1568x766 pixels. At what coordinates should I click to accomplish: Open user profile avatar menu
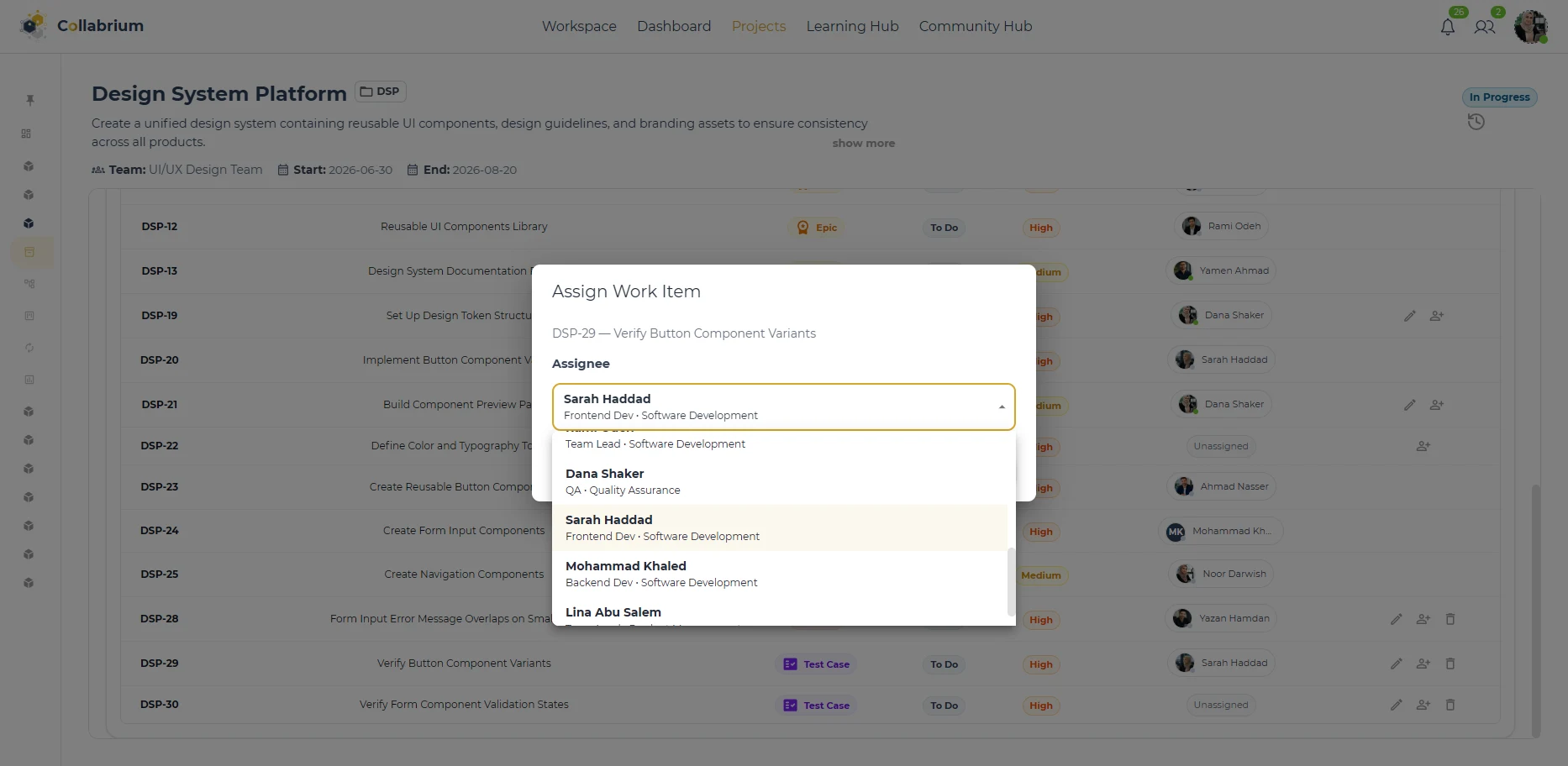pos(1531,27)
